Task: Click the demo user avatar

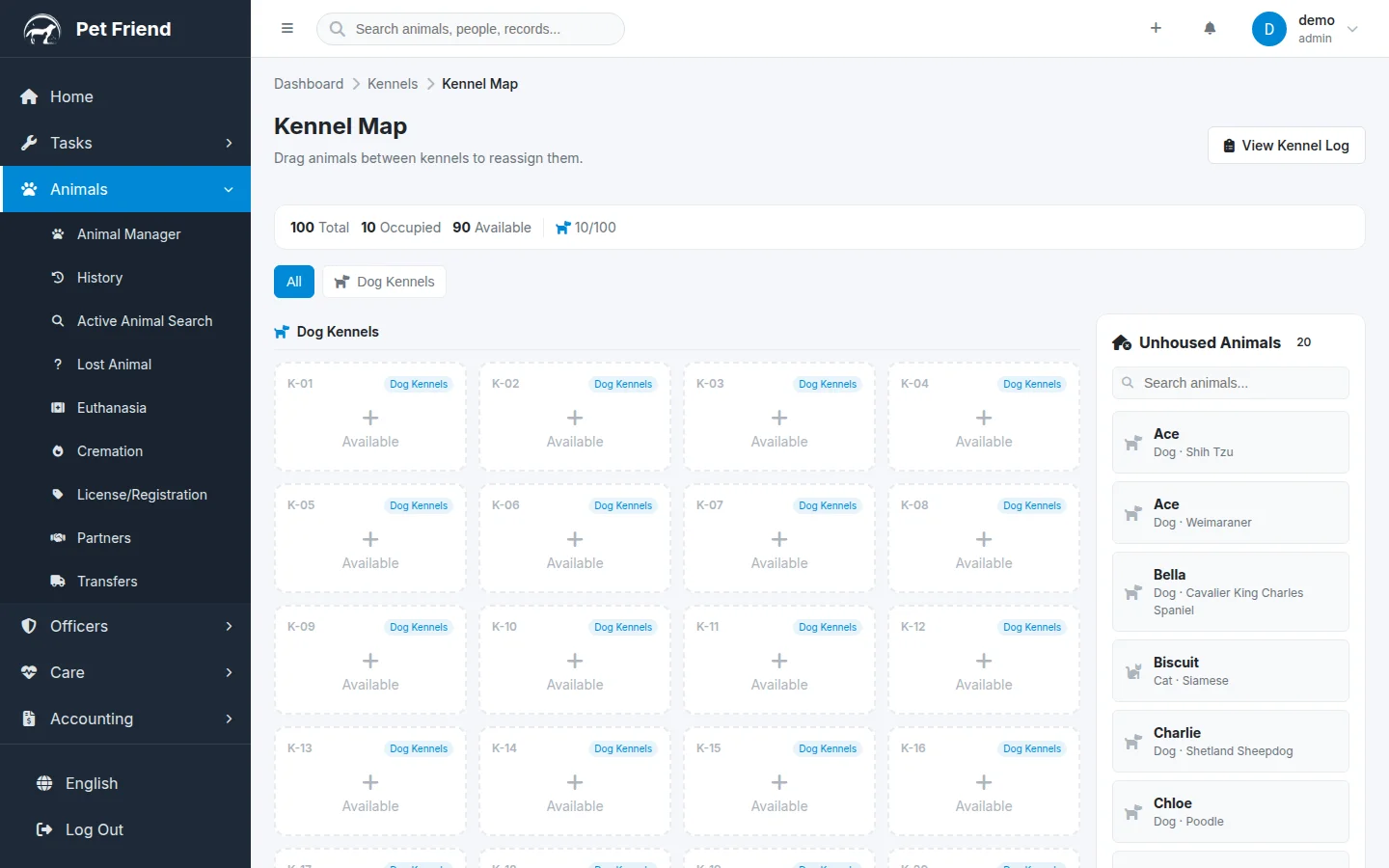Action: (x=1268, y=29)
